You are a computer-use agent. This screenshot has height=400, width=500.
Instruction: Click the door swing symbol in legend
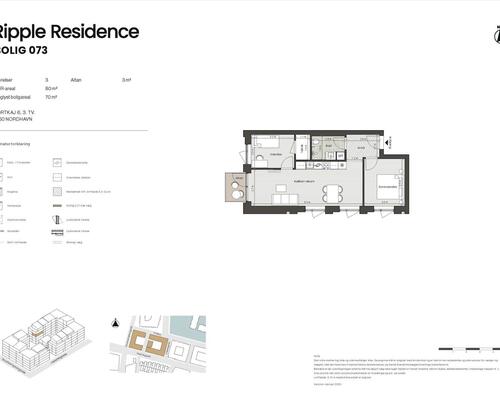[57, 220]
